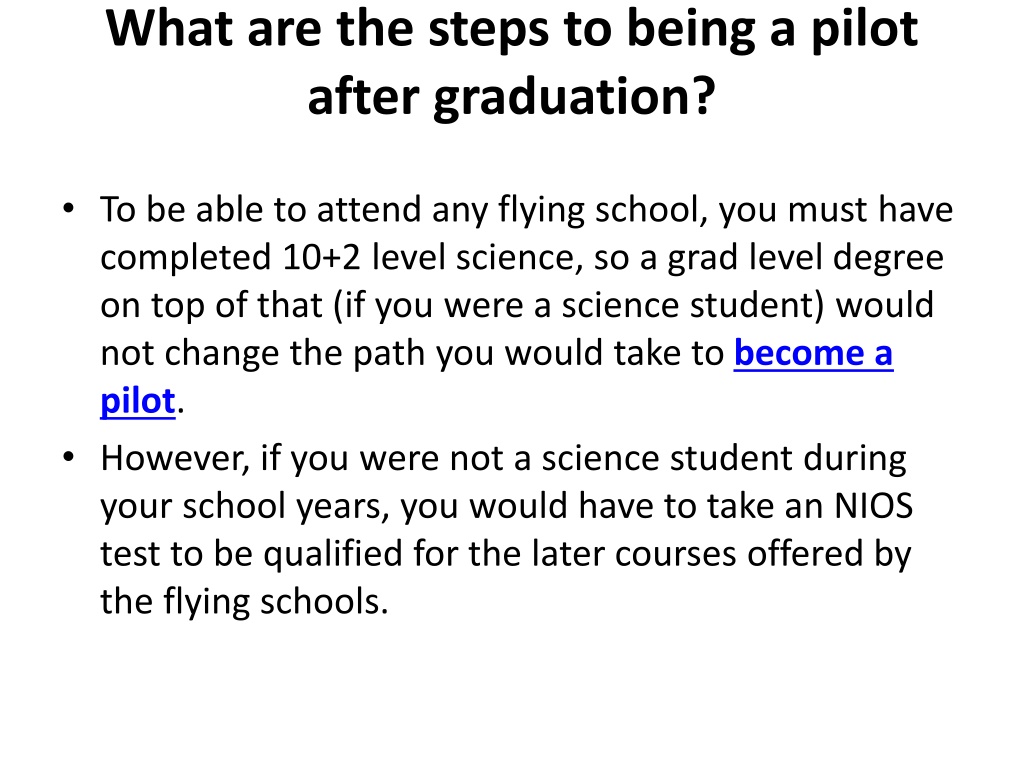Click the phrase "flying school" in first bullet
Image resolution: width=1024 pixels, height=768 pixels.
pyautogui.click(x=603, y=210)
